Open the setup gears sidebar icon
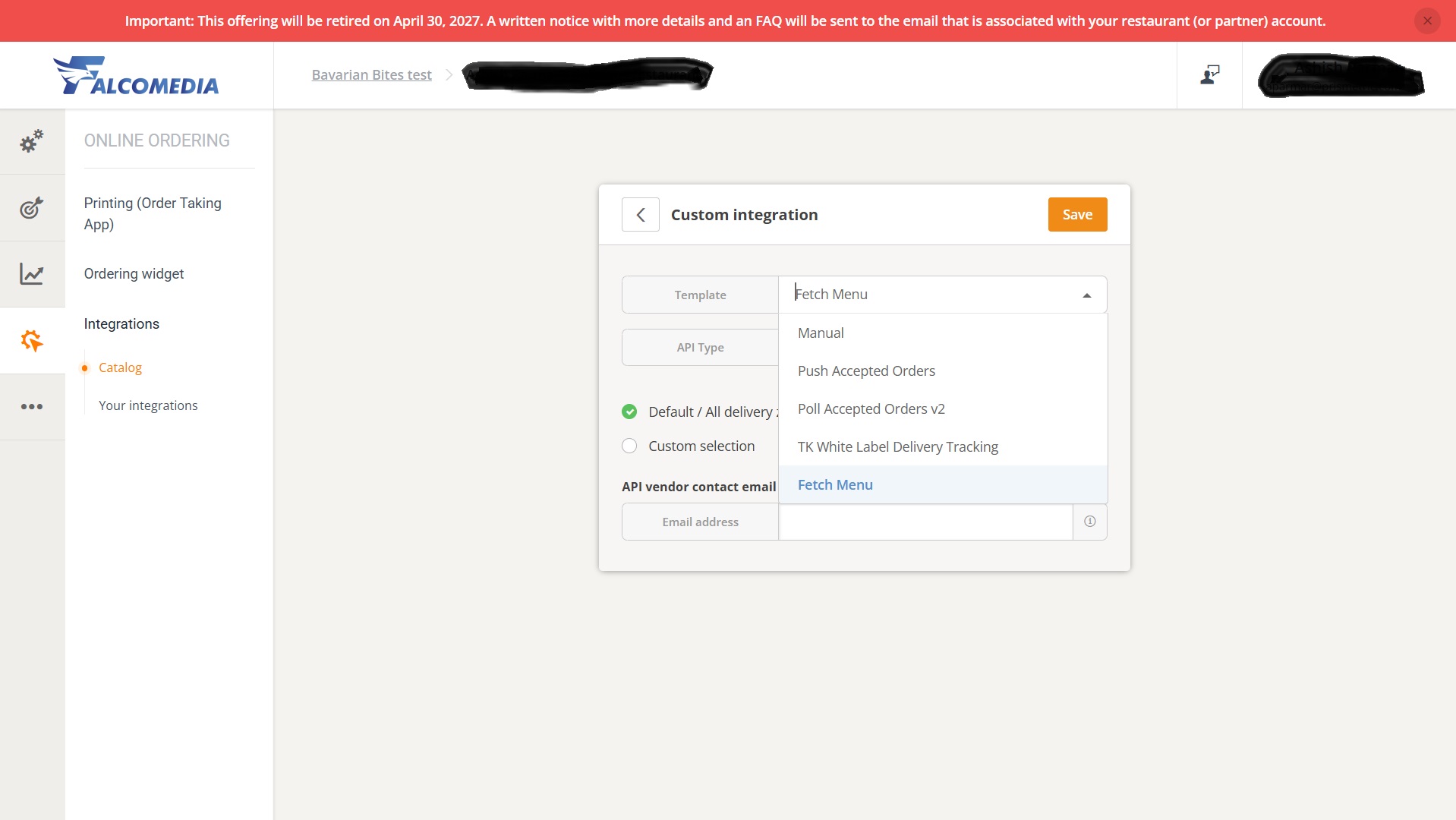The width and height of the screenshot is (1456, 820). tap(32, 141)
